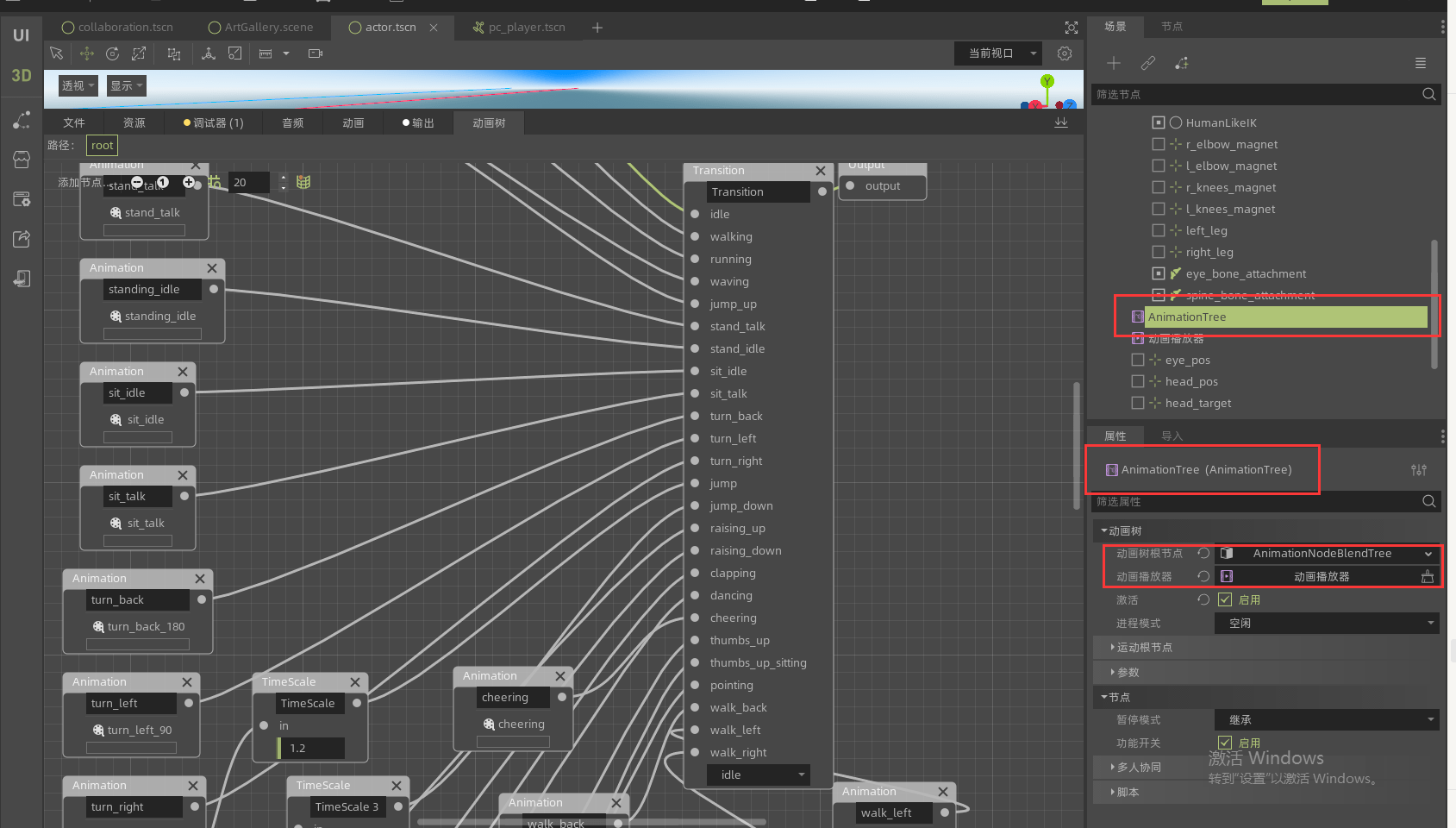Switch to collaboration.tscn tab
Screen dimensions: 1456x828
[117, 28]
